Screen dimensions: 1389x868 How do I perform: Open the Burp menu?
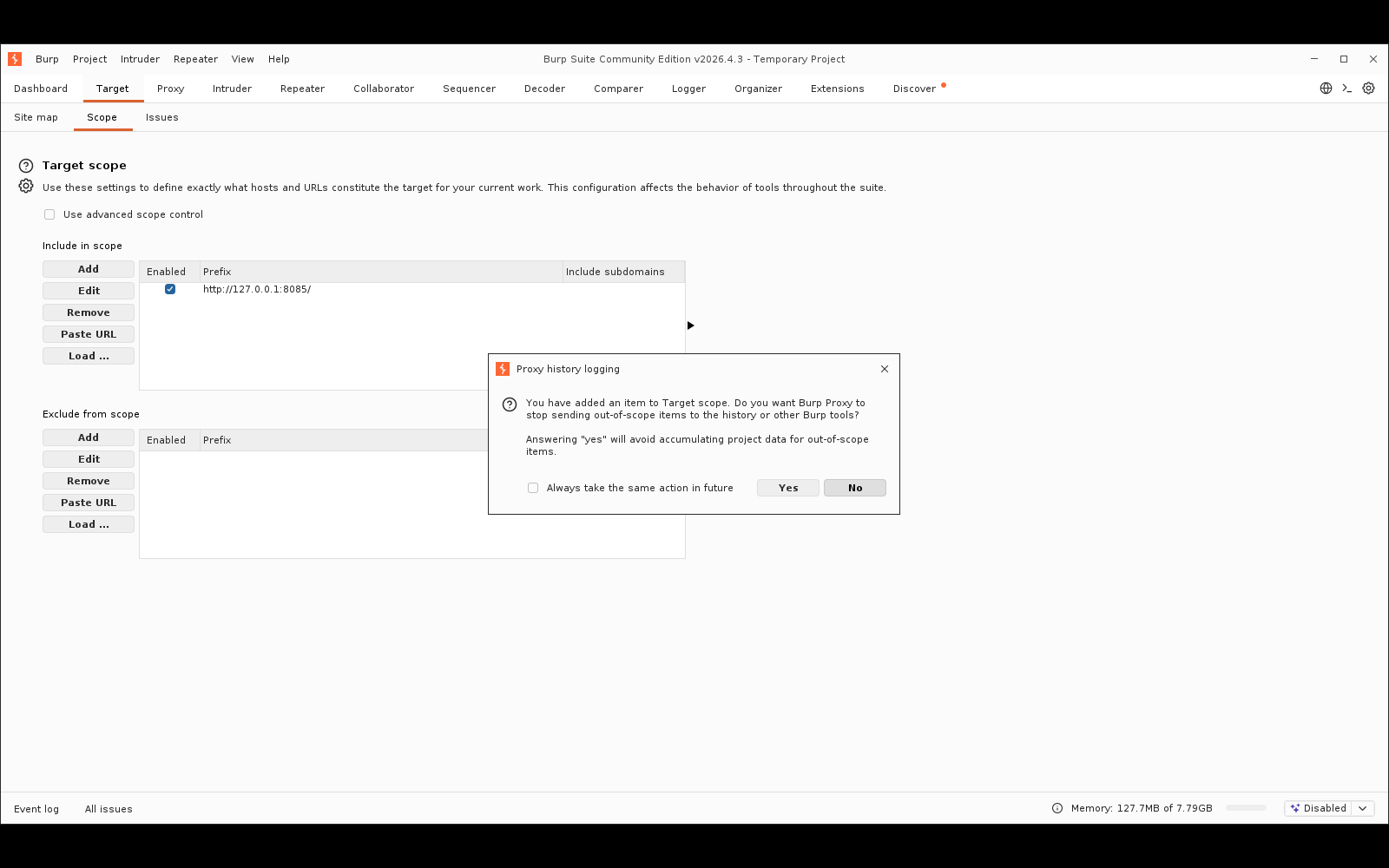point(47,59)
